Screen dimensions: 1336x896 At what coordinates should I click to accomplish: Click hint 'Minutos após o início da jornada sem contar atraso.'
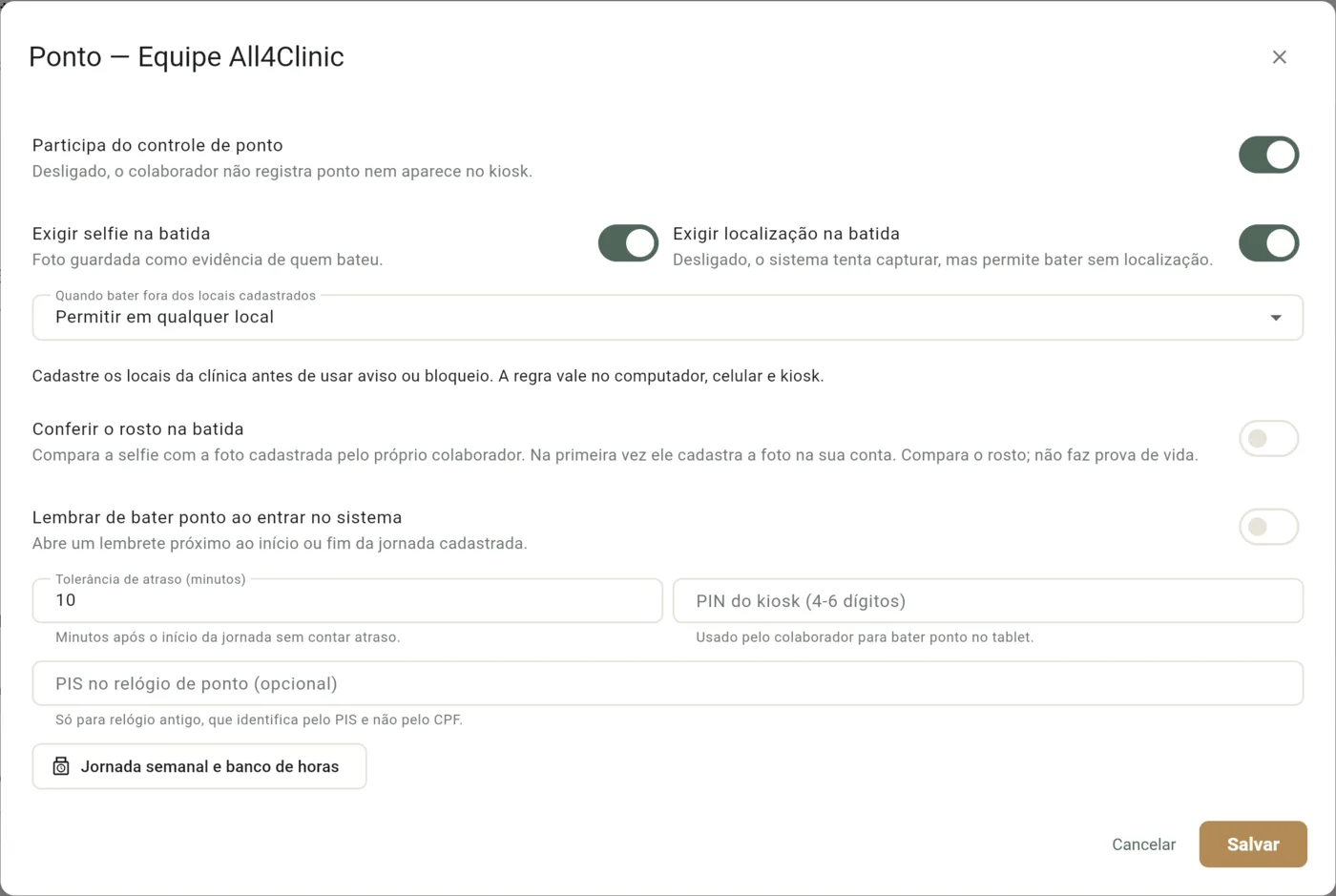[x=227, y=637]
